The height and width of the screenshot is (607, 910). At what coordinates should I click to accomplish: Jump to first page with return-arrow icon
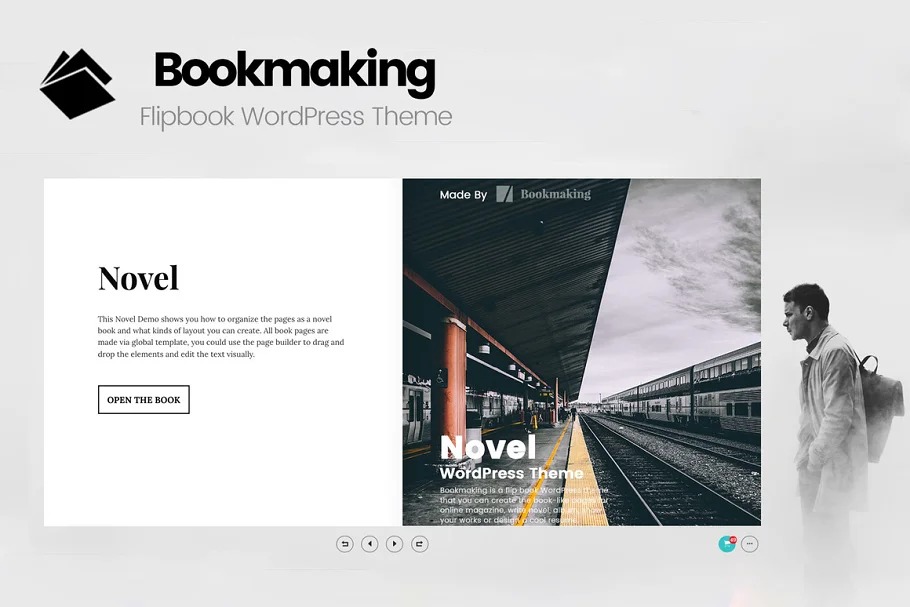coord(345,544)
